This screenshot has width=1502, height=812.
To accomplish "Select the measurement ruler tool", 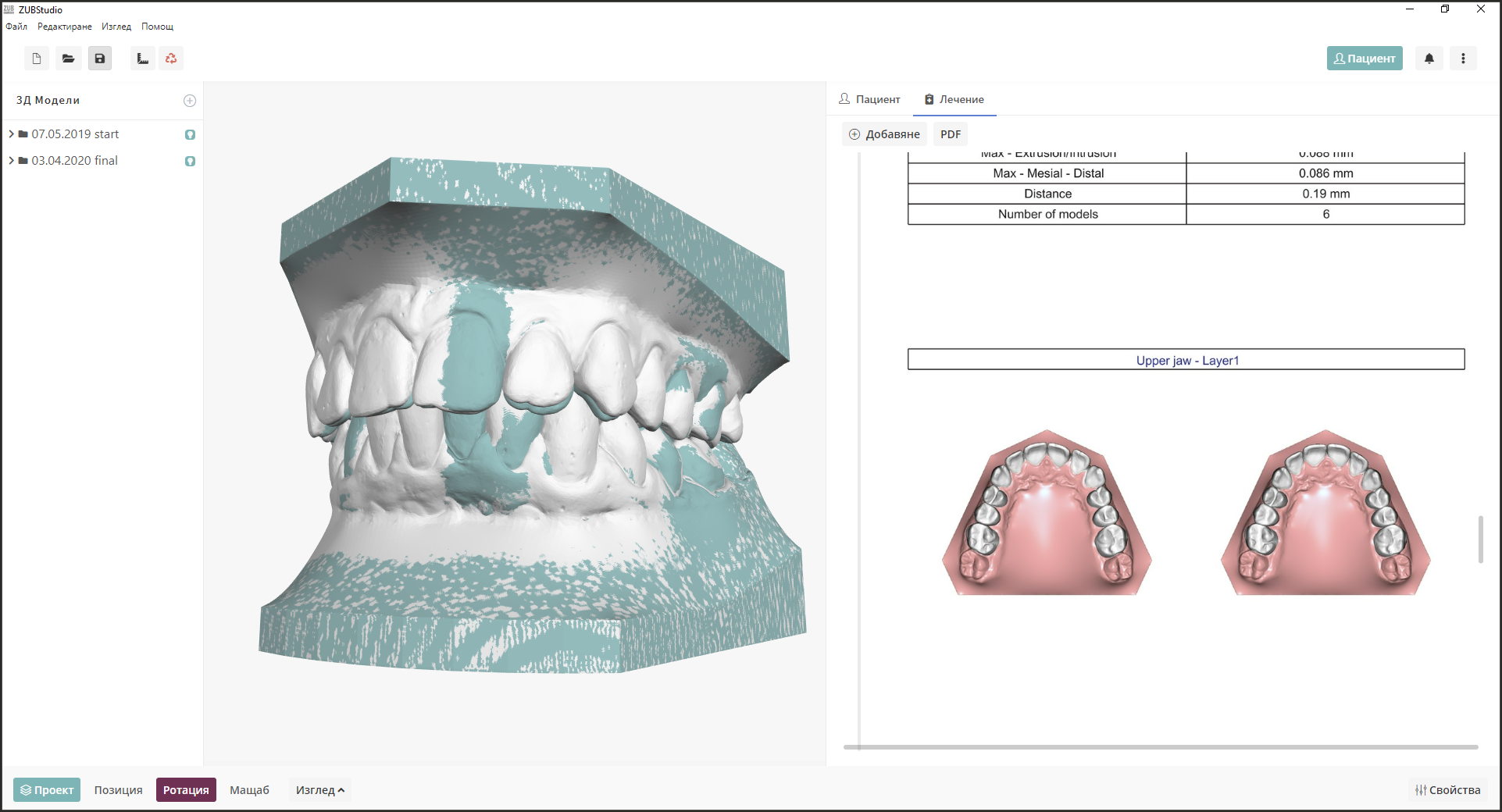I will [141, 58].
